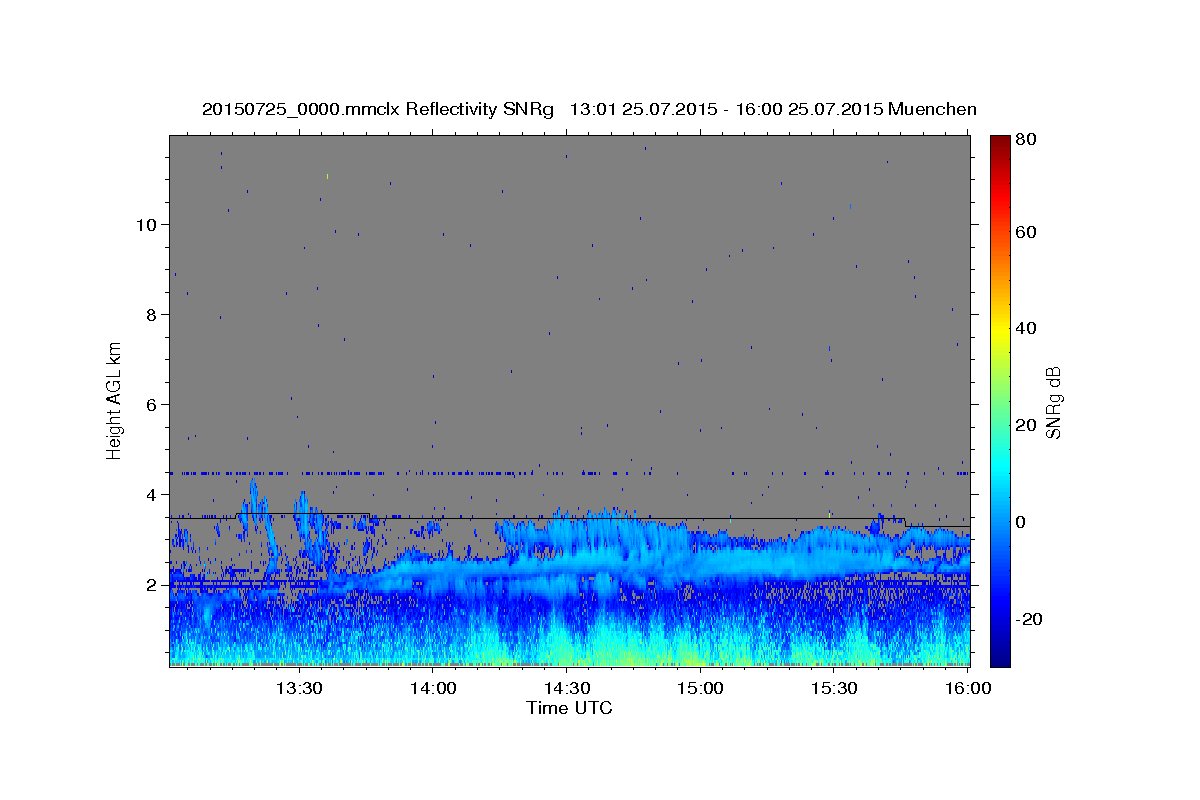Click the height tick label 2
The image size is (1200, 800).
pyautogui.click(x=150, y=585)
